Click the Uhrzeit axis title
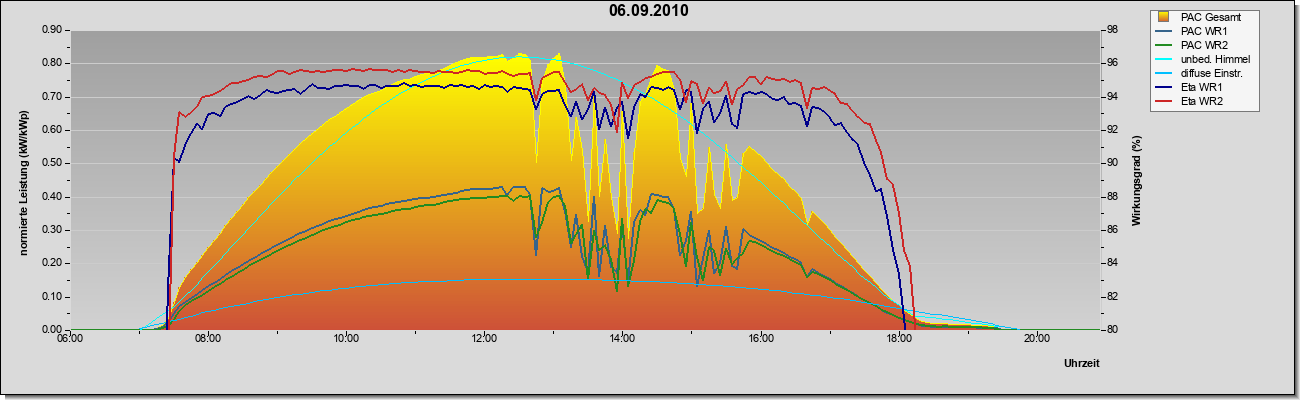Screen dimensions: 1300x400 click(1082, 363)
